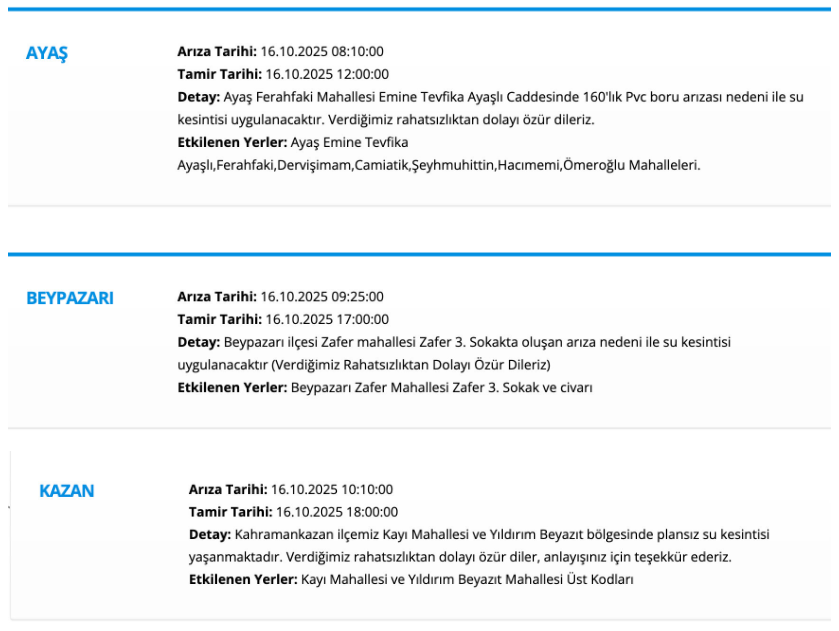Image resolution: width=839 pixels, height=631 pixels.
Task: Click the Ayaş affected neighborhoods list text
Action: click(x=438, y=165)
